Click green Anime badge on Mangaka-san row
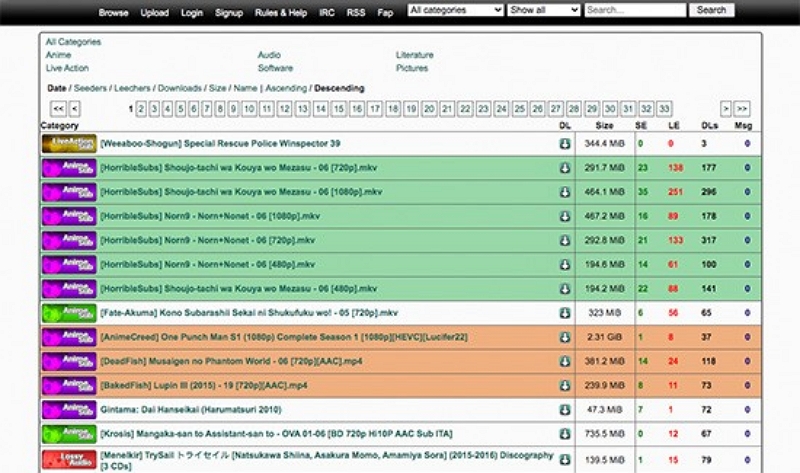 point(69,434)
